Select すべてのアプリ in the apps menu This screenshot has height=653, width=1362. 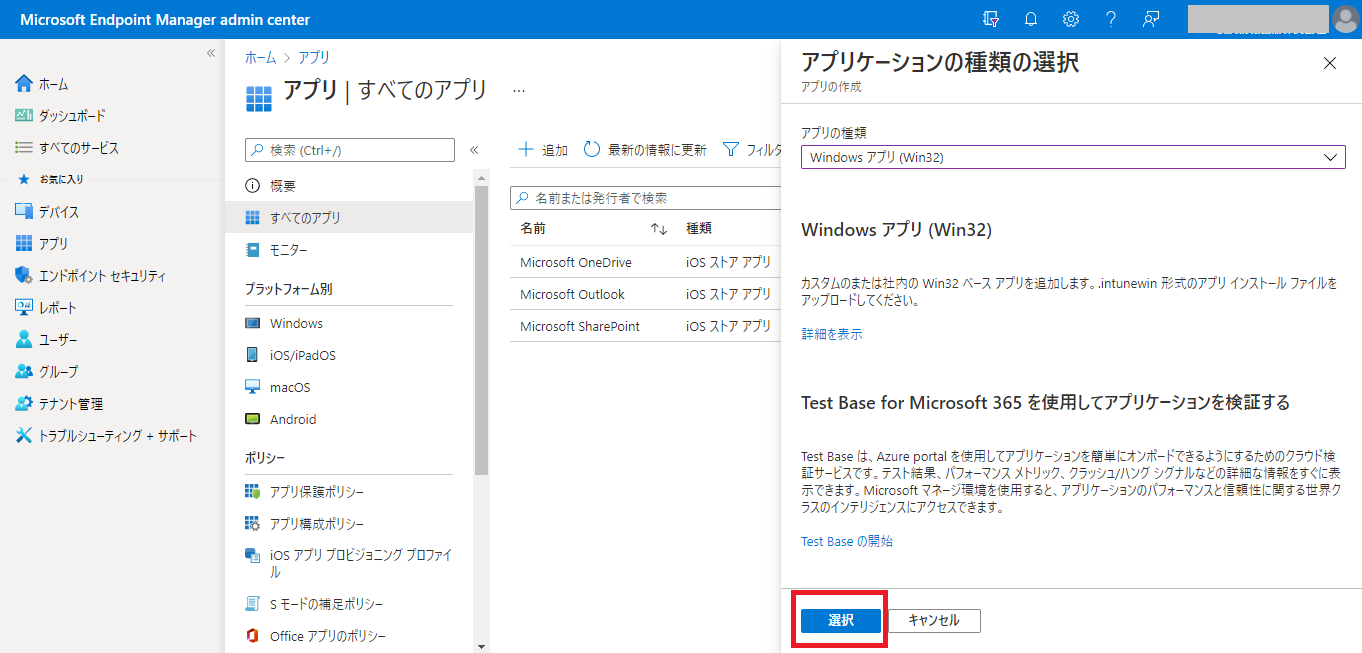coord(348,218)
